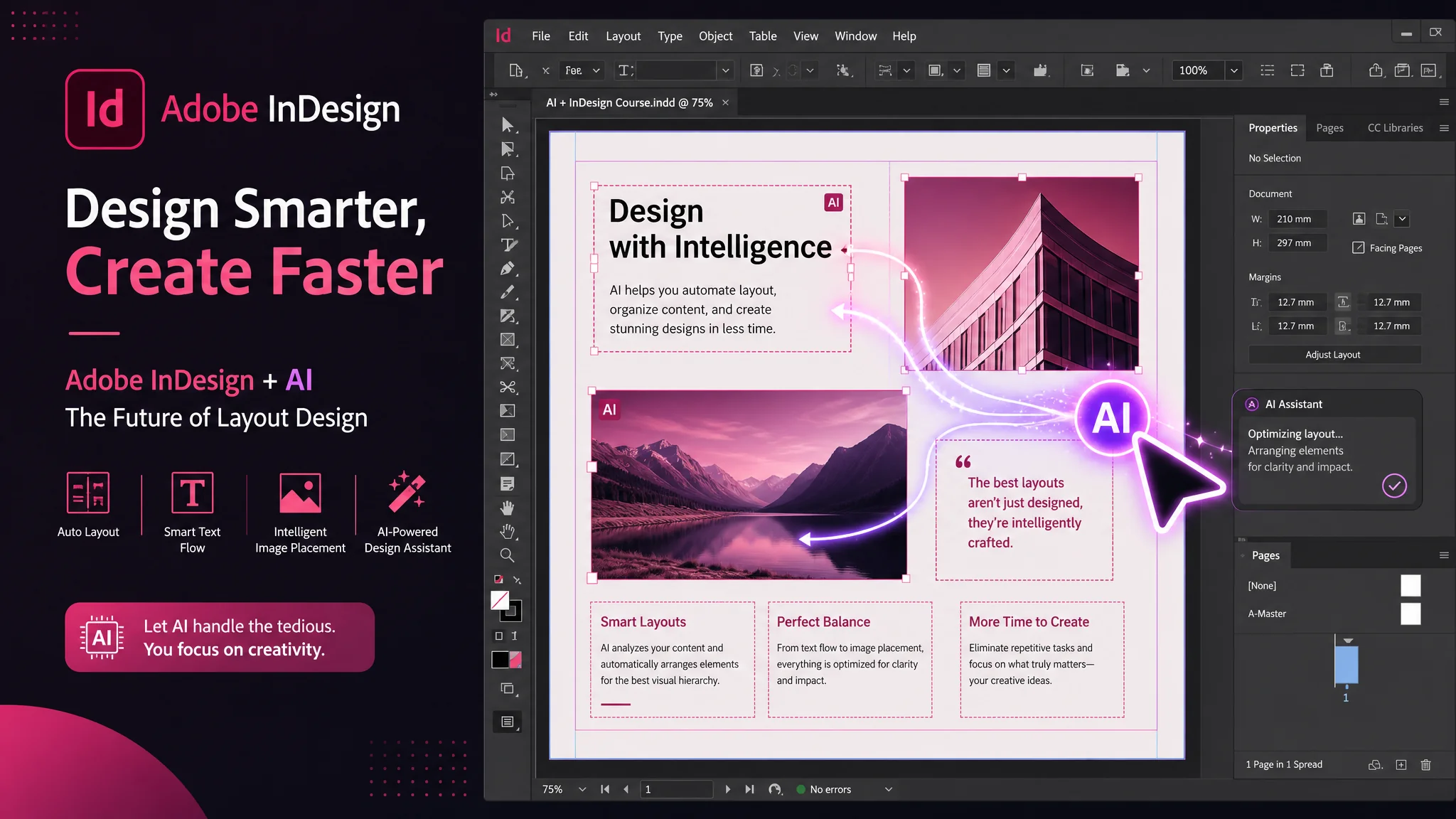1456x819 pixels.
Task: Open the 100% zoom dropdown arrow
Action: (x=1233, y=70)
